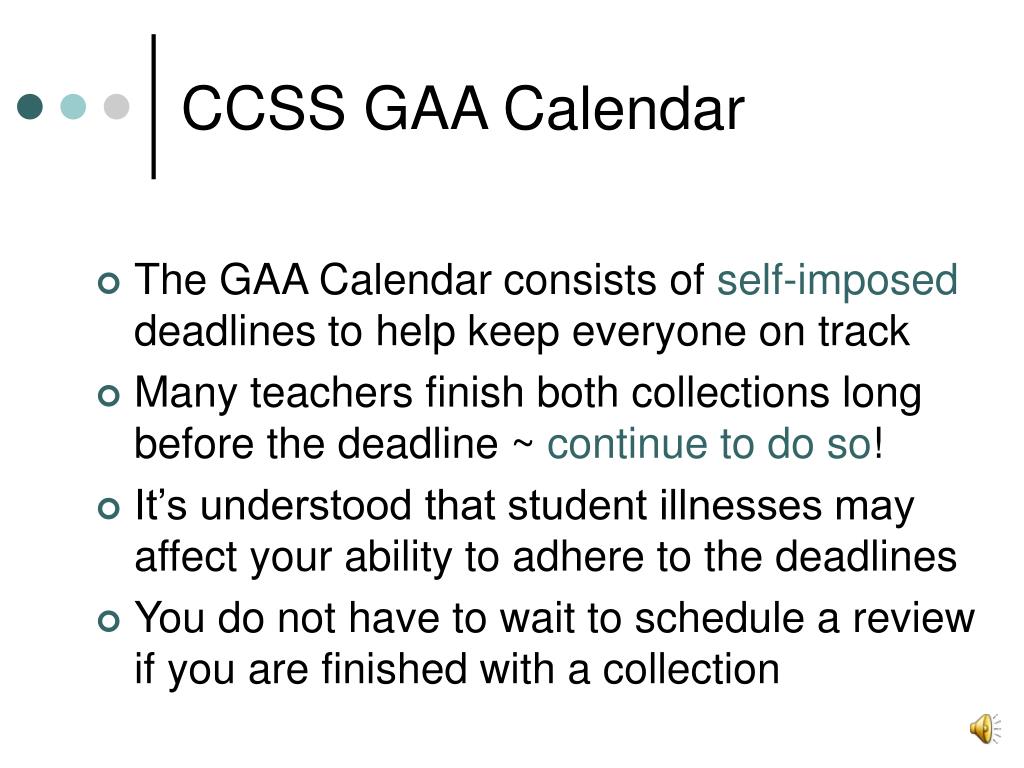Click the teal 'self-imposed' text
1024x768 pixels.
click(837, 281)
